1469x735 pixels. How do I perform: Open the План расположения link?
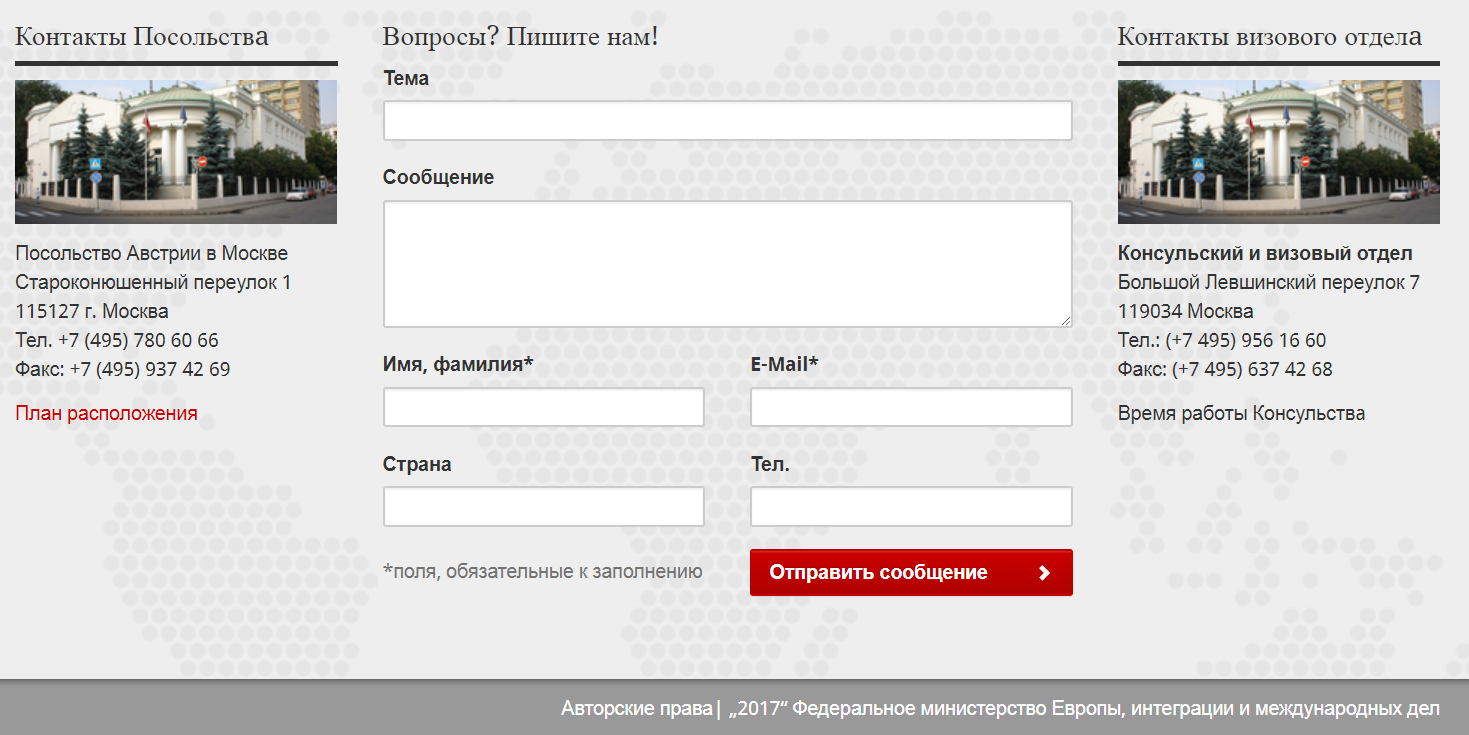tap(106, 413)
